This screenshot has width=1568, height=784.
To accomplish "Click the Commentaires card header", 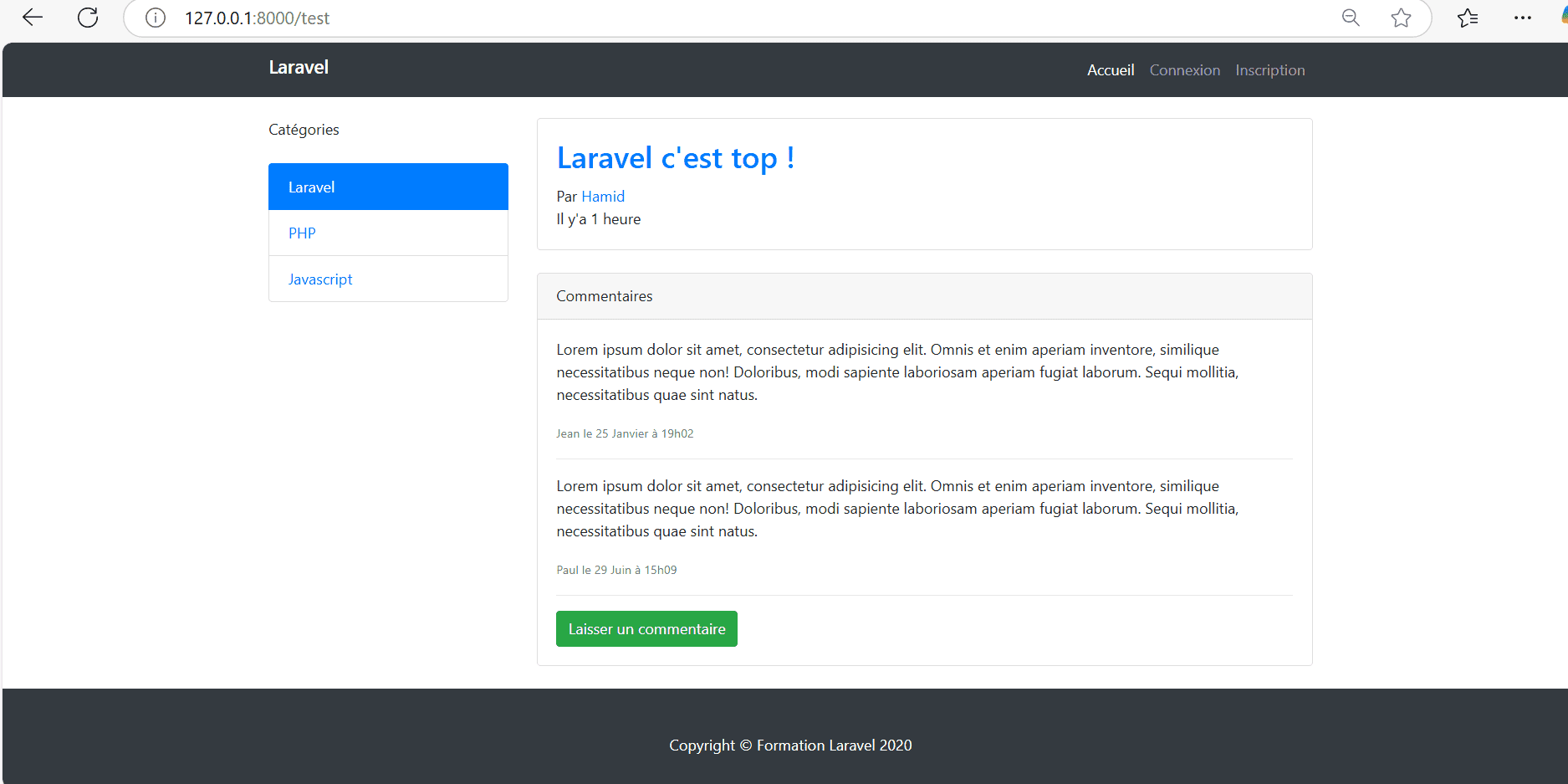I will pos(924,296).
